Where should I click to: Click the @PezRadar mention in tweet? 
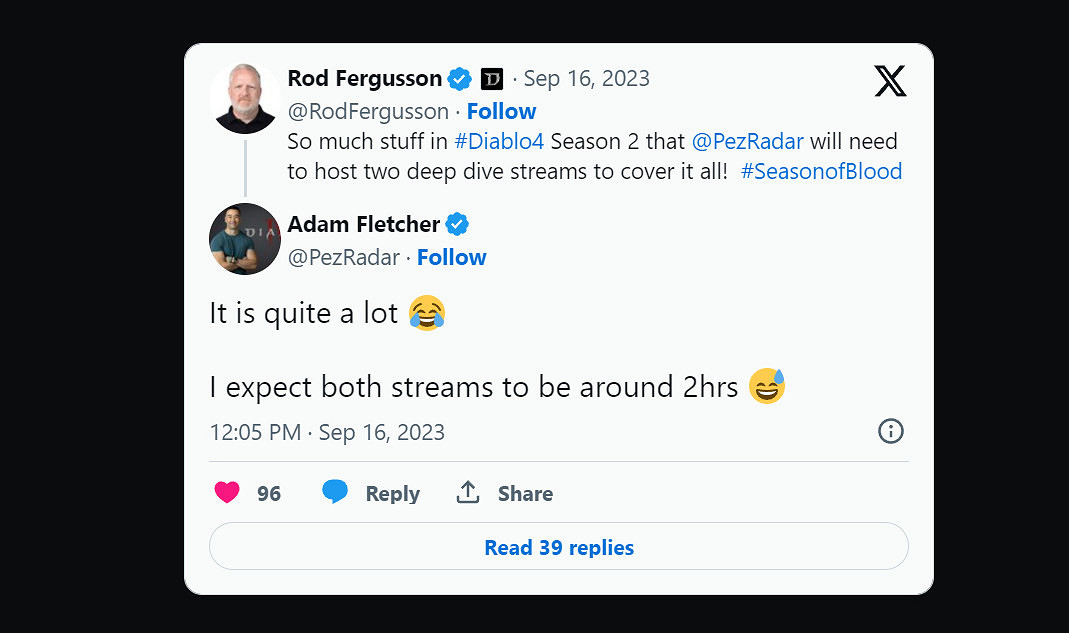[747, 141]
